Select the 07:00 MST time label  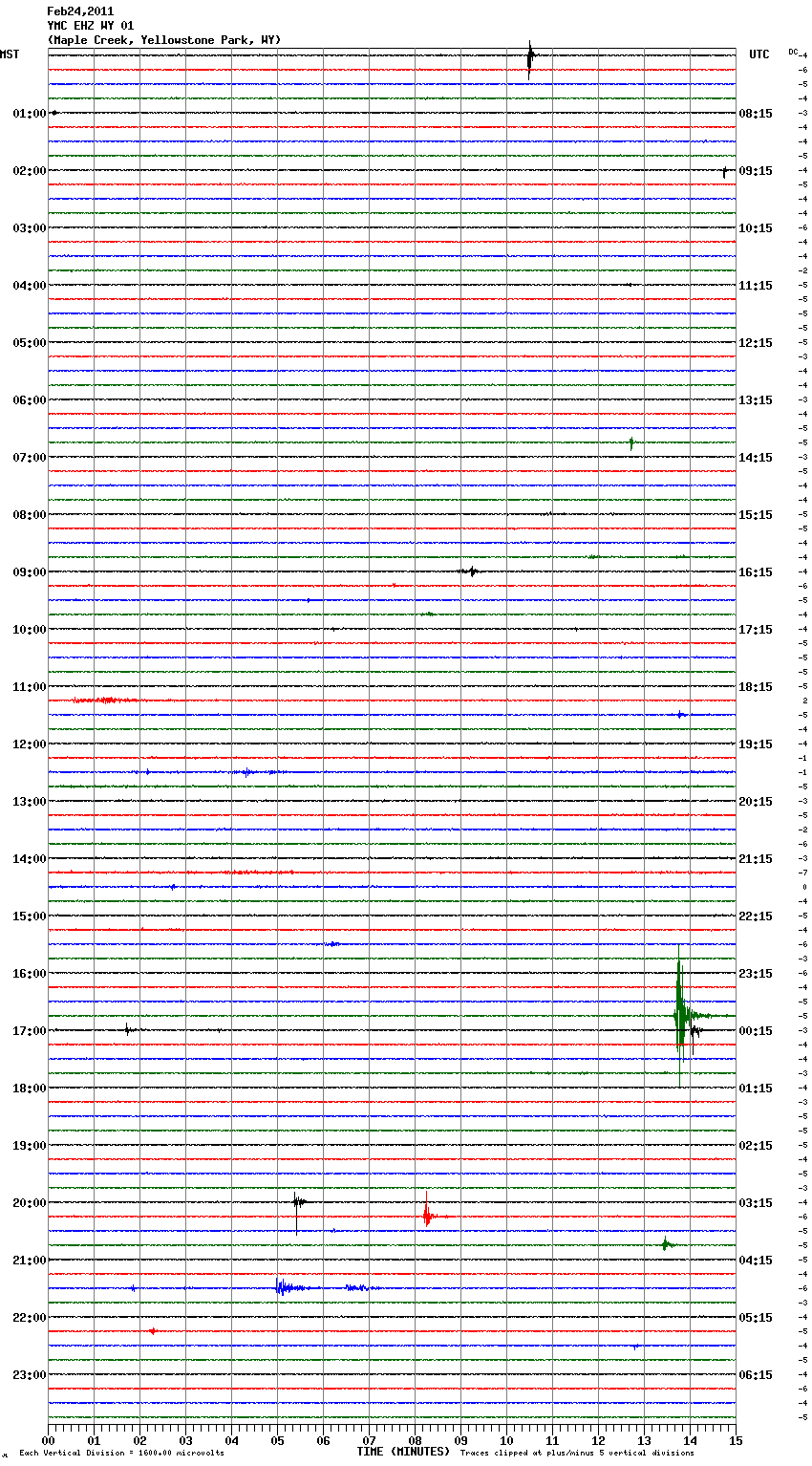tap(30, 458)
